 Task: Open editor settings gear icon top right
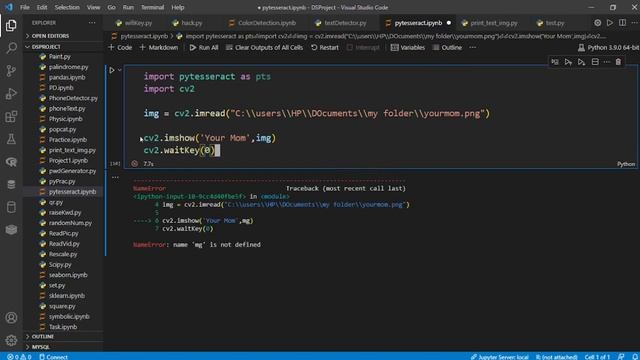(598, 23)
